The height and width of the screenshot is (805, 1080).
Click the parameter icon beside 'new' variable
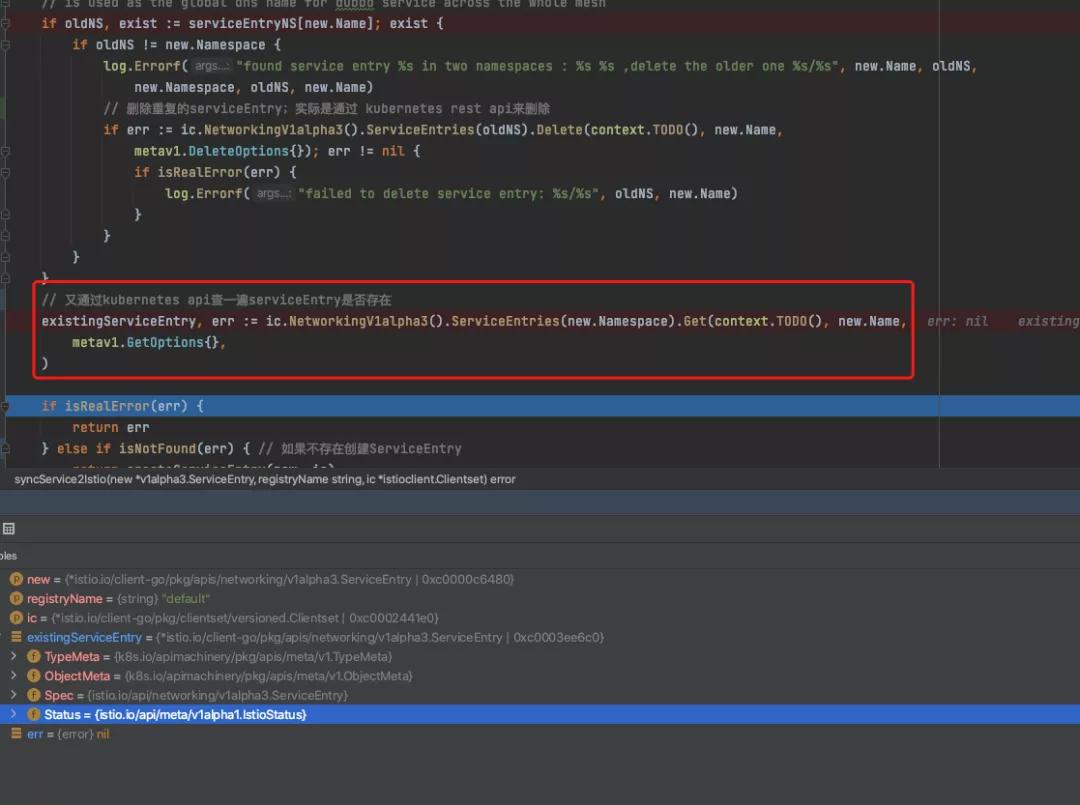pyautogui.click(x=16, y=580)
